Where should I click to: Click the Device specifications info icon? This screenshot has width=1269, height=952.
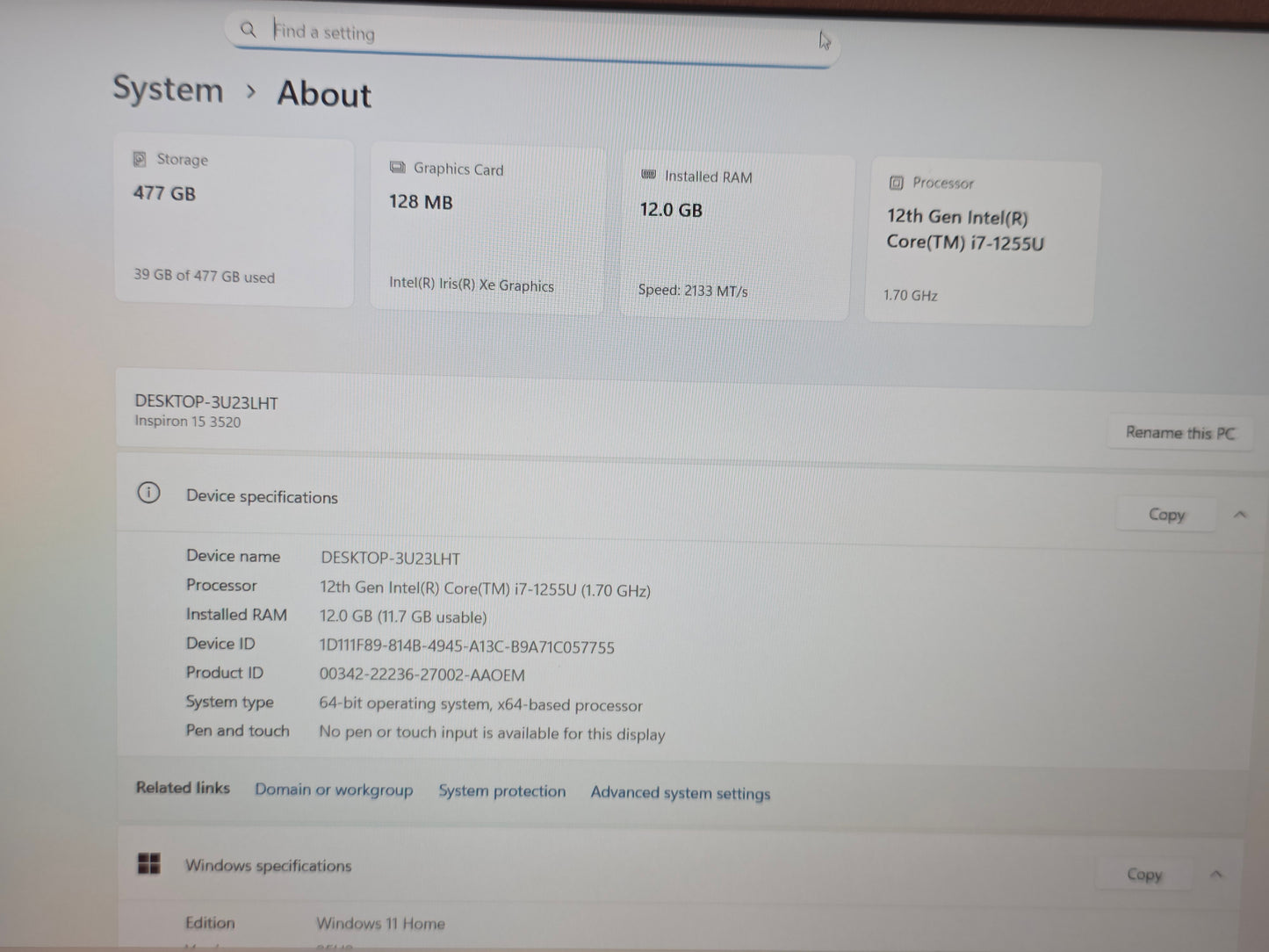click(149, 493)
